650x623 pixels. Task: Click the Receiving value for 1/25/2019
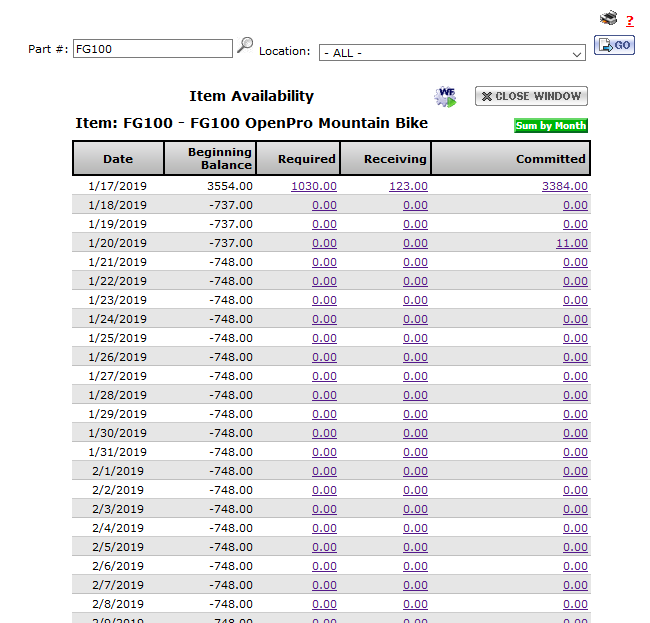pyautogui.click(x=415, y=338)
